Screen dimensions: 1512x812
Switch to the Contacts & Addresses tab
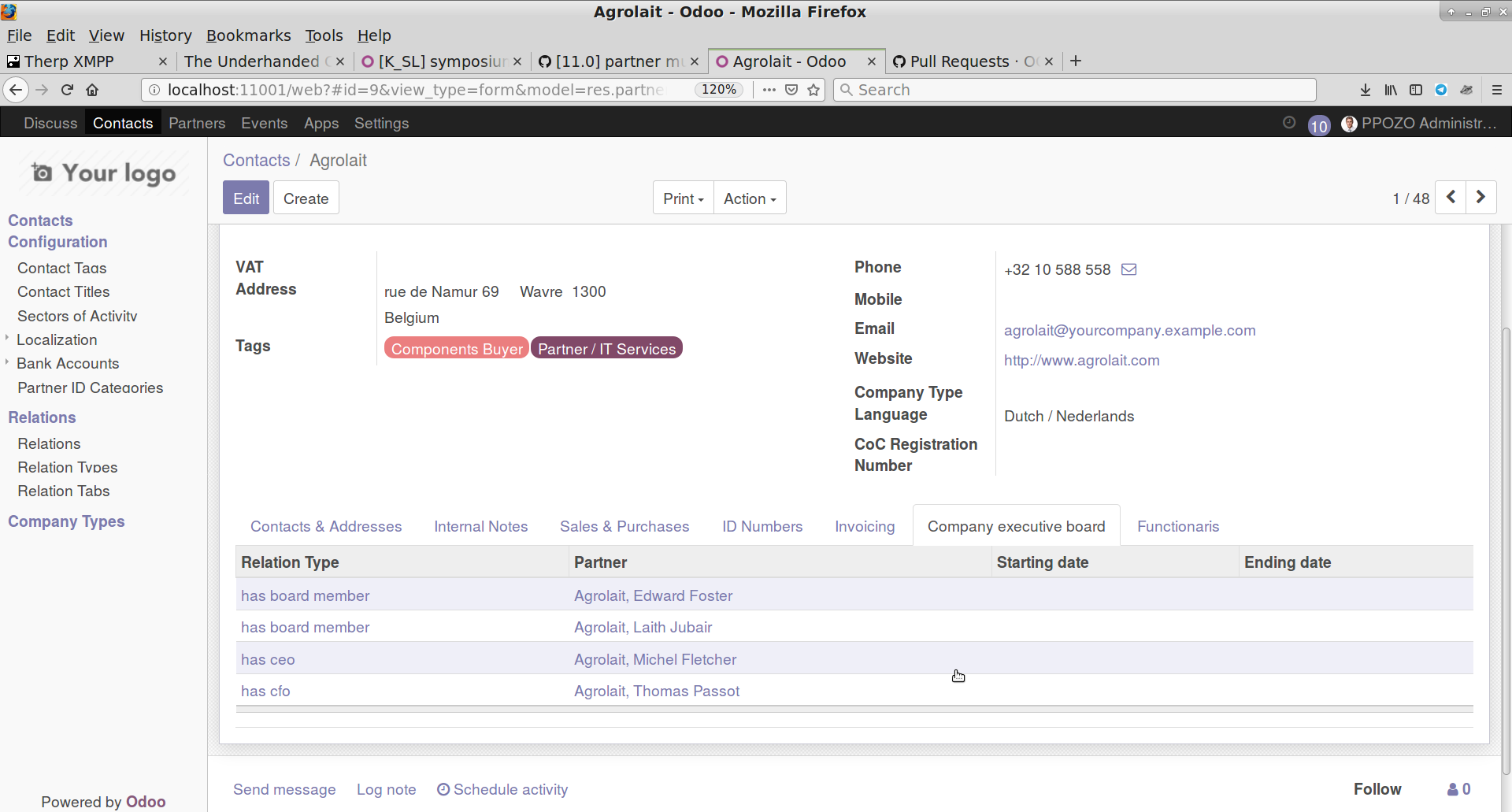[x=326, y=526]
